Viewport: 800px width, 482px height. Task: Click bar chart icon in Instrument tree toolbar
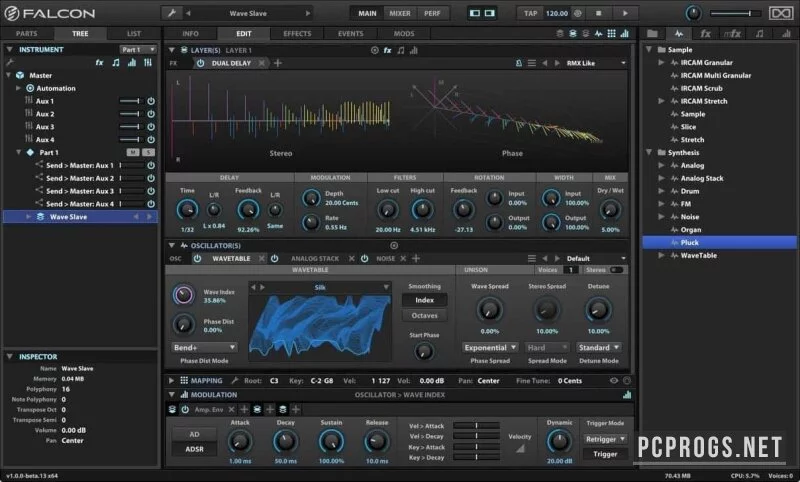(x=132, y=62)
